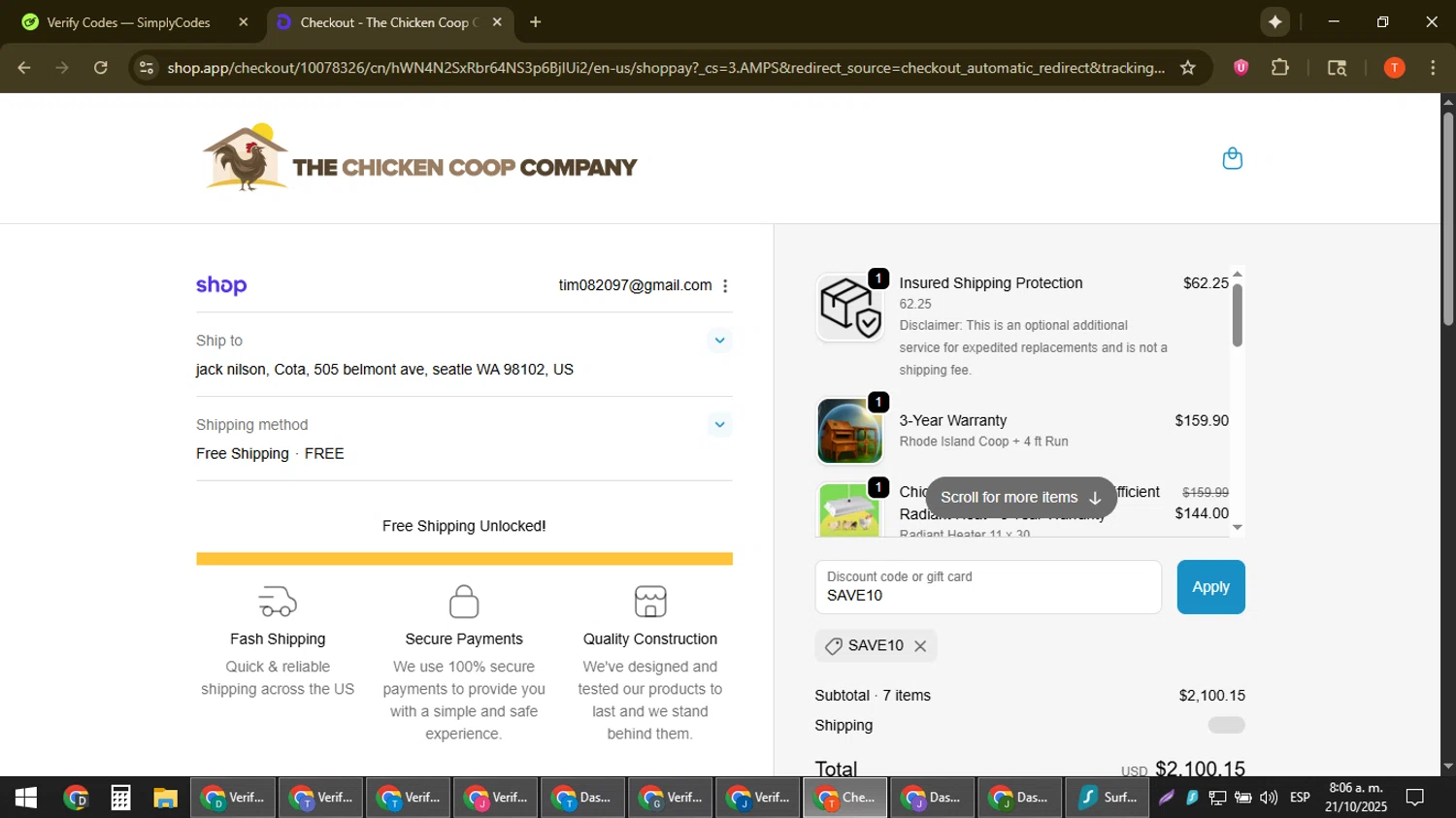
Task: Open File Explorer from taskbar
Action: click(165, 798)
